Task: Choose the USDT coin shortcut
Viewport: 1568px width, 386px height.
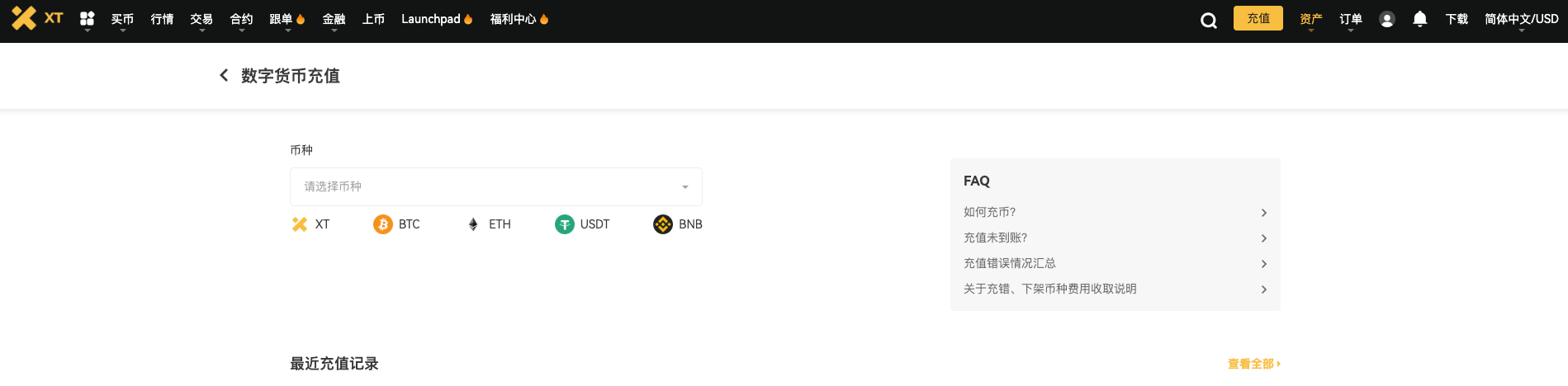Action: (582, 224)
